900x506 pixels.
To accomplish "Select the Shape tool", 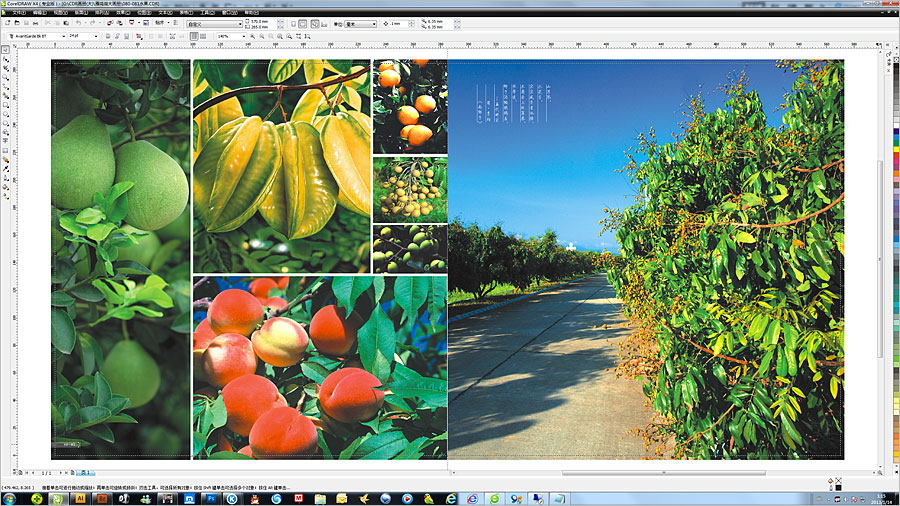I will tap(6, 59).
